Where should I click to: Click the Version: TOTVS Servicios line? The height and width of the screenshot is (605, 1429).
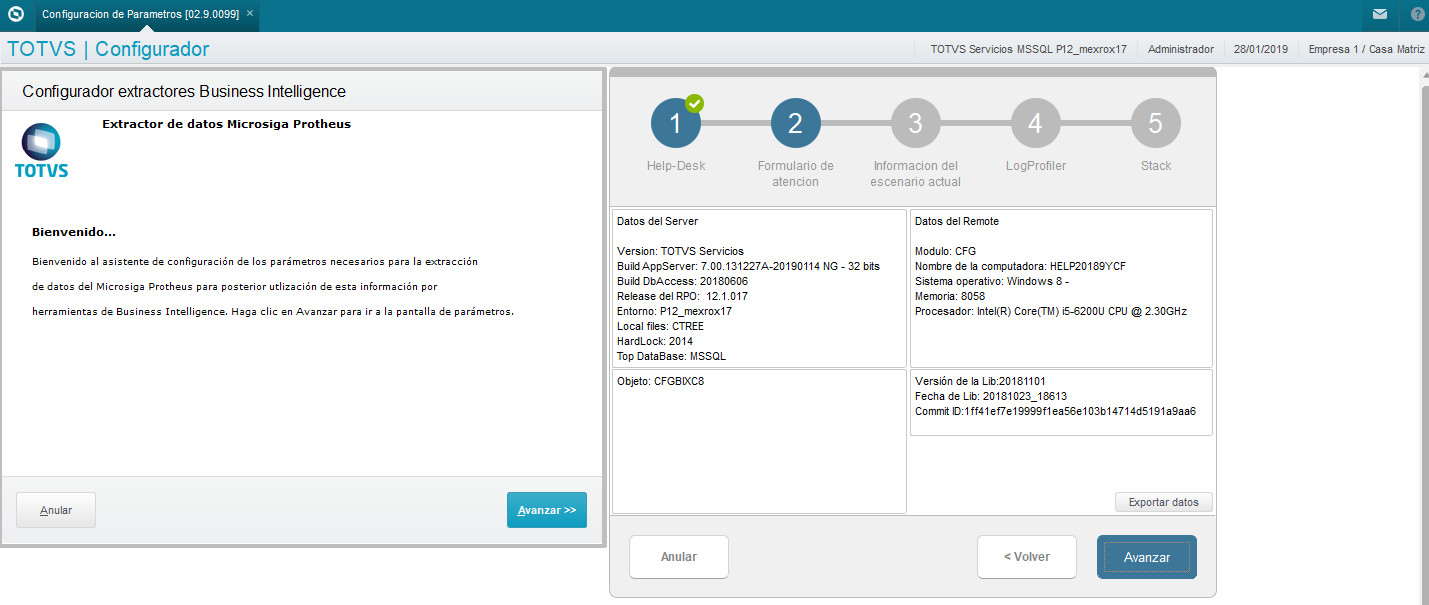681,251
